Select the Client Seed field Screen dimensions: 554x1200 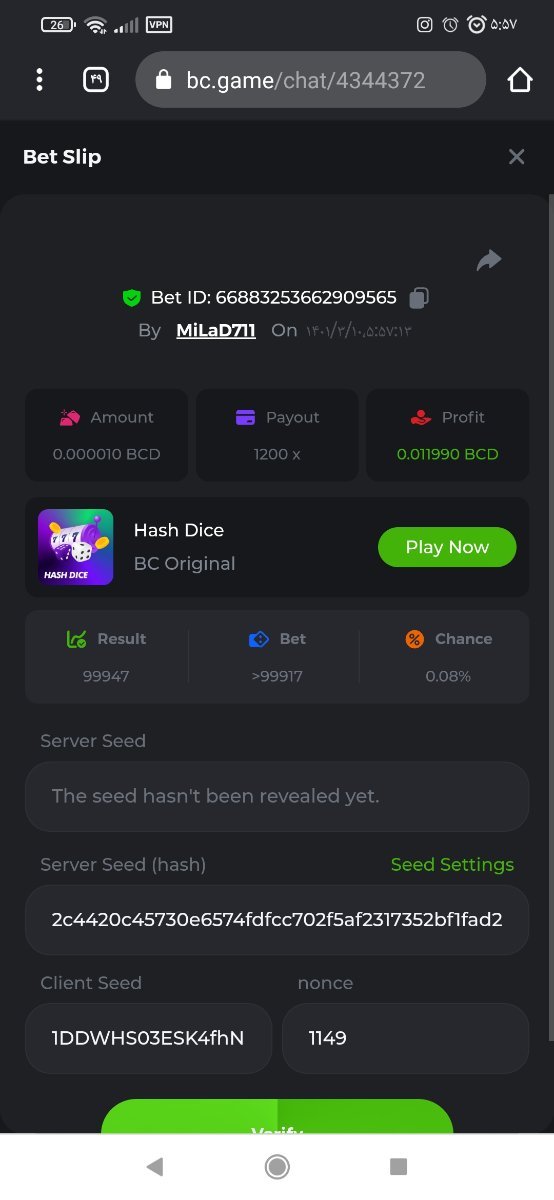(149, 1038)
